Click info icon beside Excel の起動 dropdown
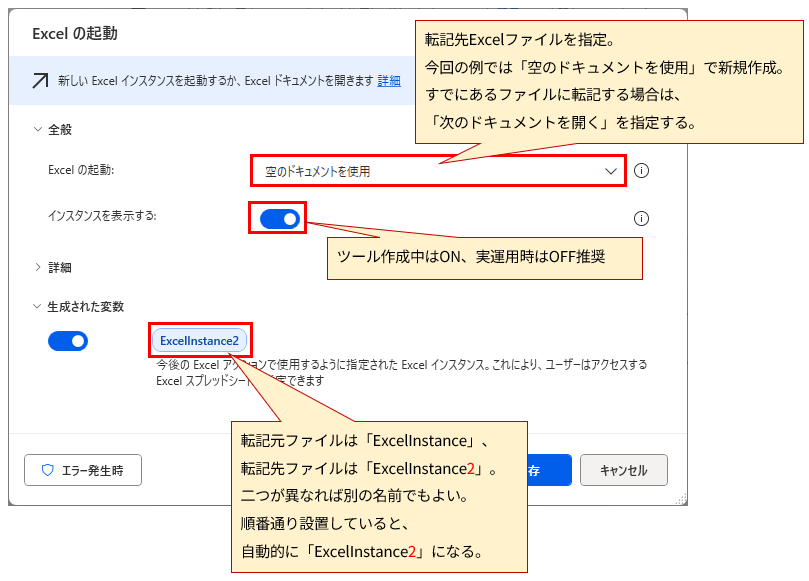809x581 pixels. pos(641,171)
